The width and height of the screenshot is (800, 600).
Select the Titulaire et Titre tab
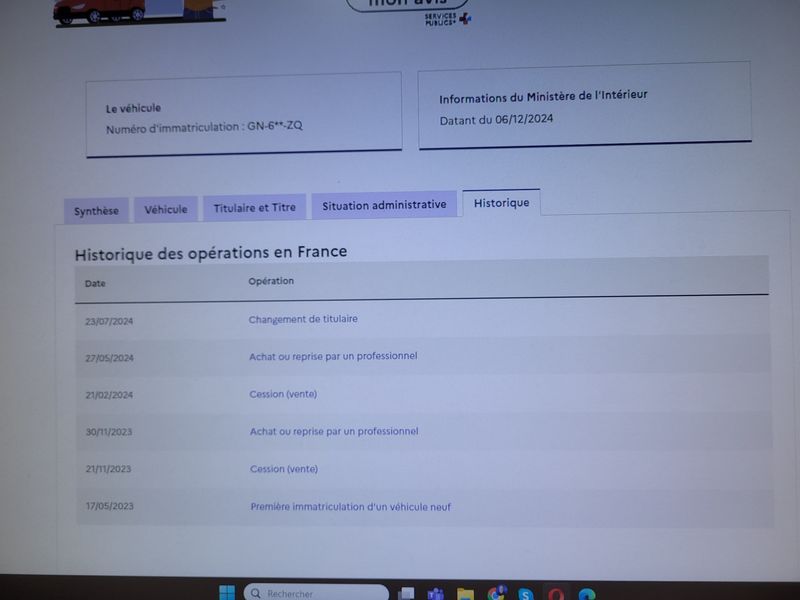click(x=255, y=208)
